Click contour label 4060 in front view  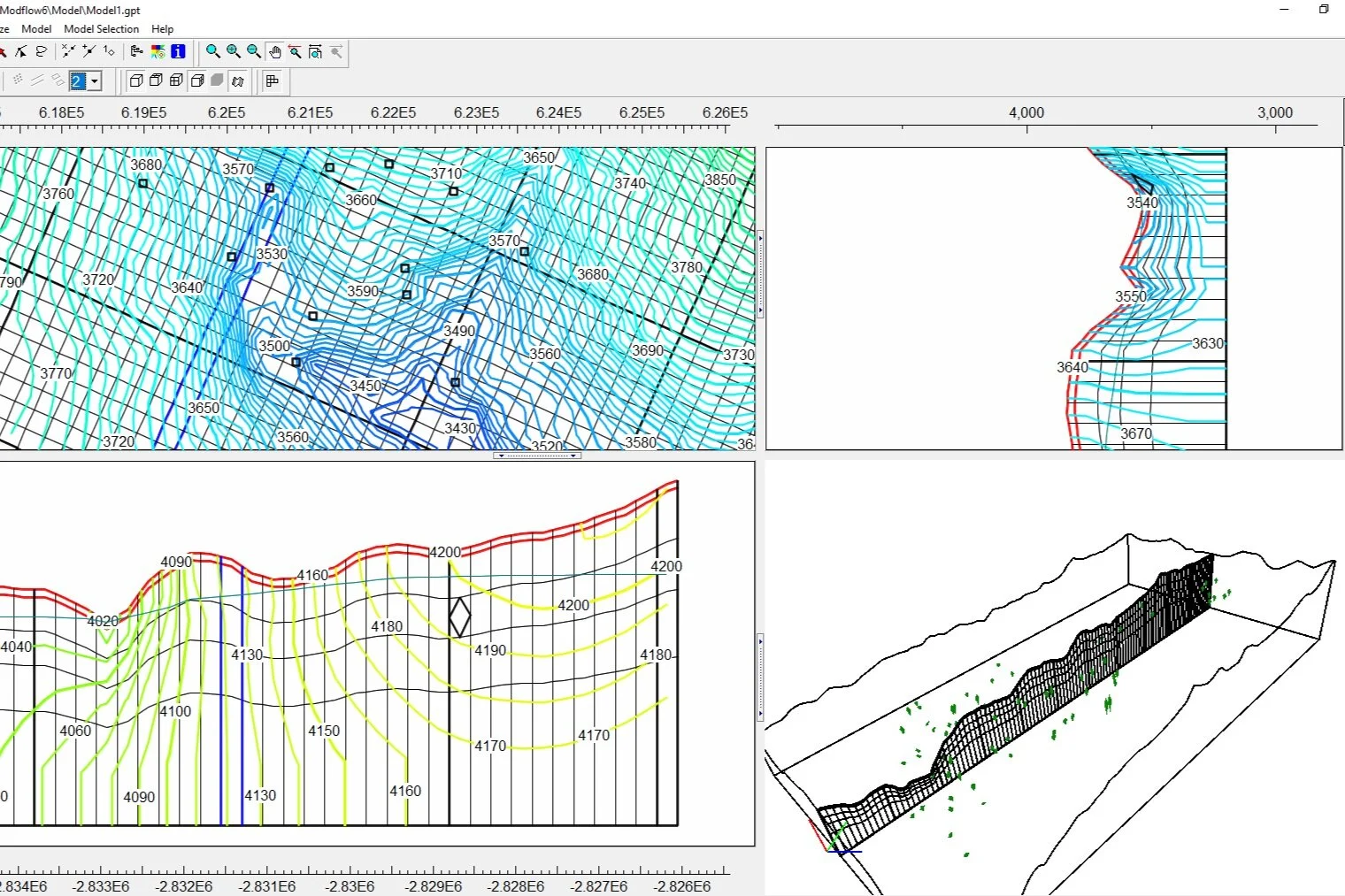[x=75, y=731]
